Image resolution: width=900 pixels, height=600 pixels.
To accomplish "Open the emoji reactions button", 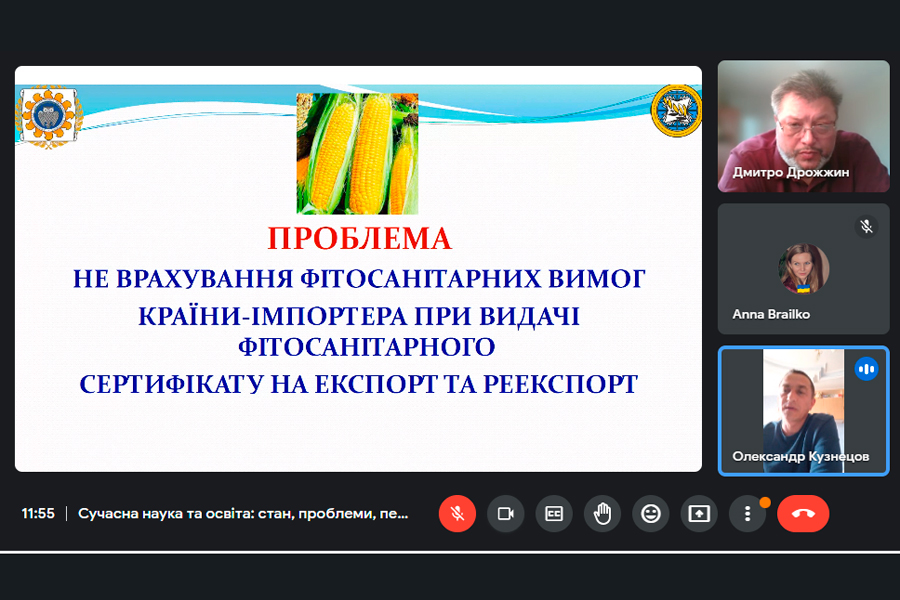I will tap(650, 513).
